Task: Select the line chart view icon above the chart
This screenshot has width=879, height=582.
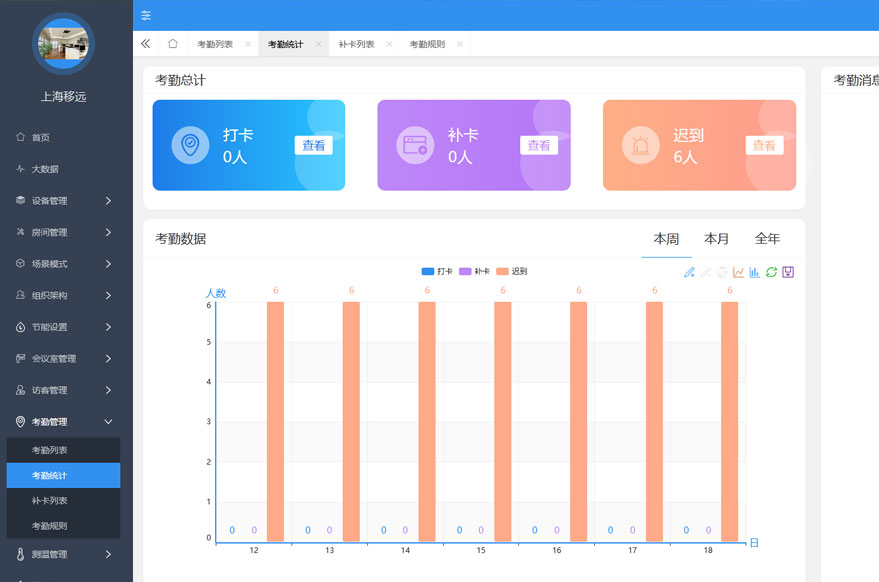Action: [738, 271]
